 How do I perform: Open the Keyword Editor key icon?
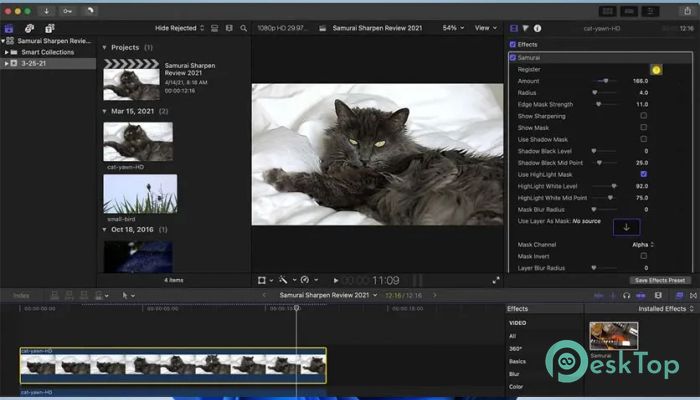pos(67,11)
